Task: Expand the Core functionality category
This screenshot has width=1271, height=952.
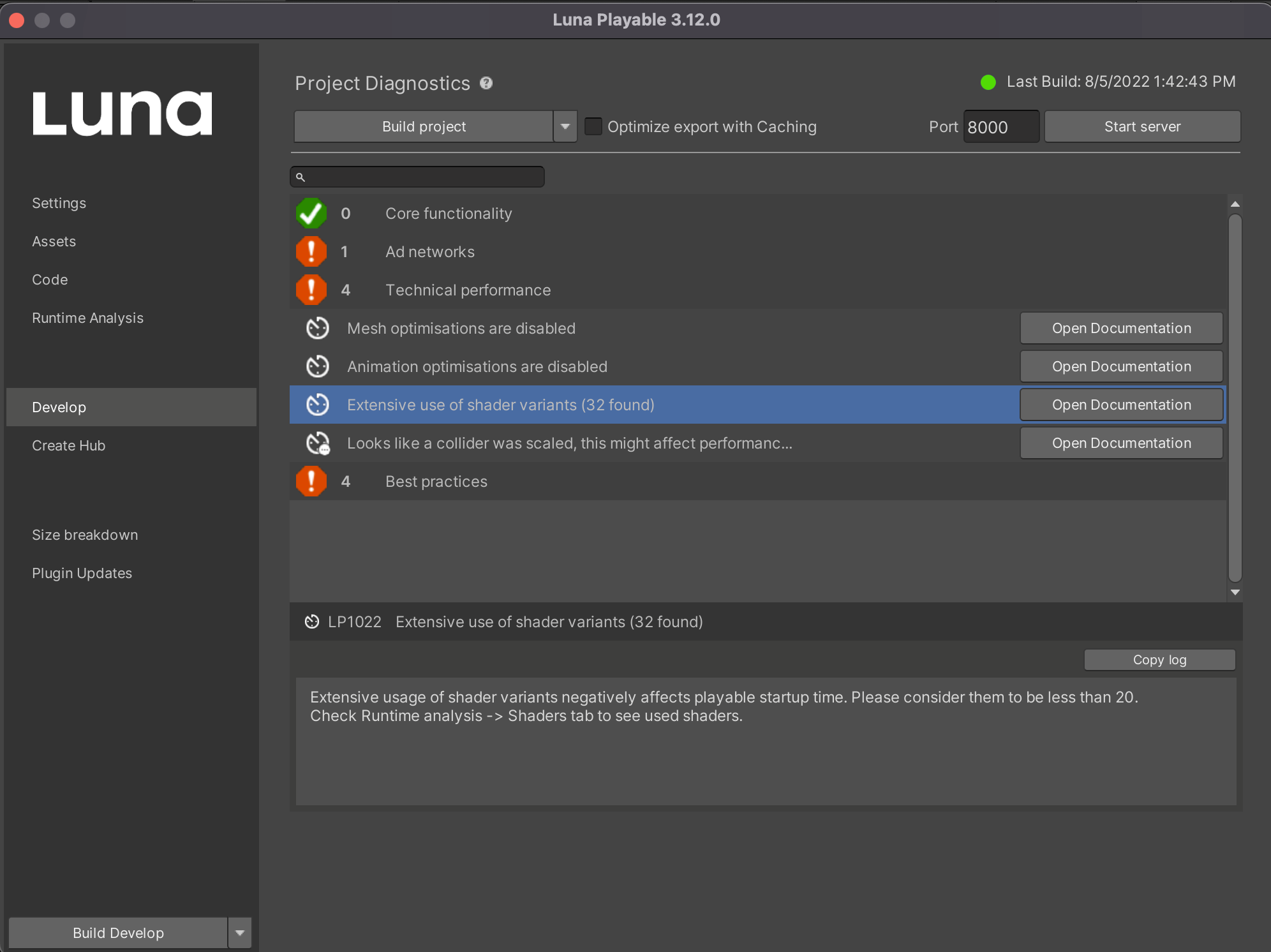Action: tap(757, 213)
